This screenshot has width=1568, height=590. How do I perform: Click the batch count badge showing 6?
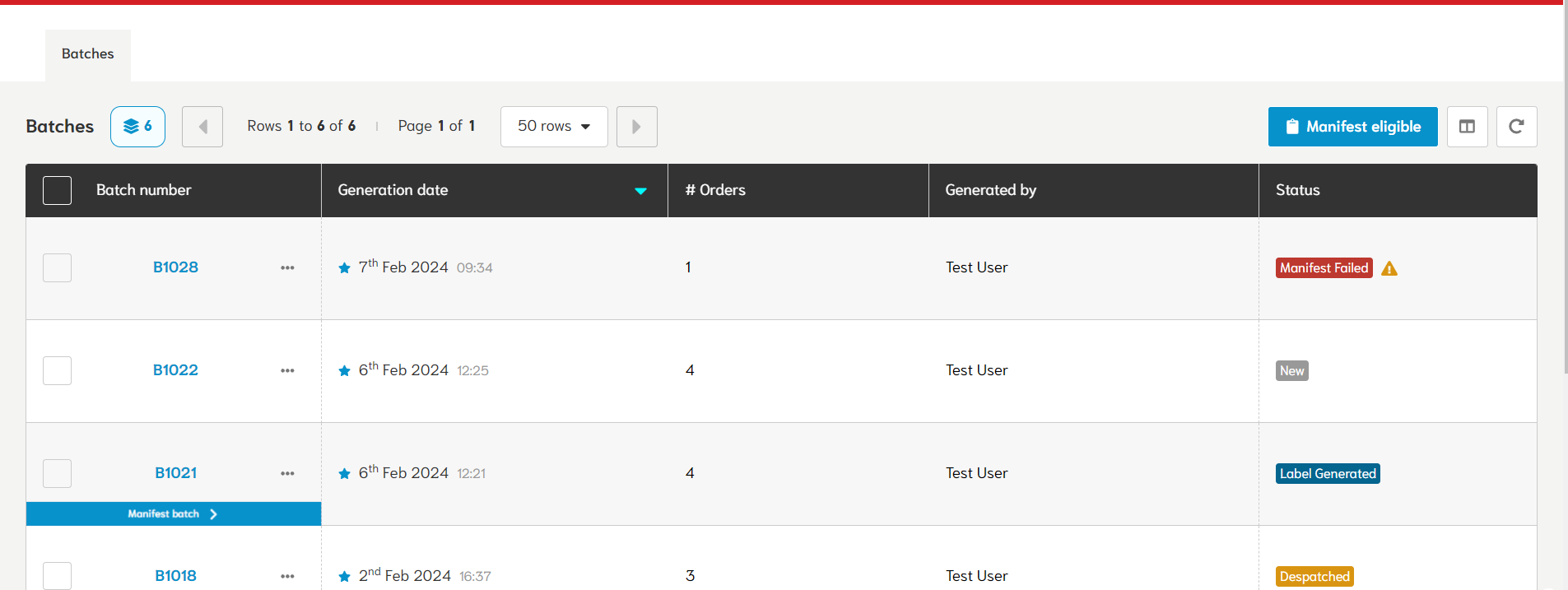[x=137, y=127]
